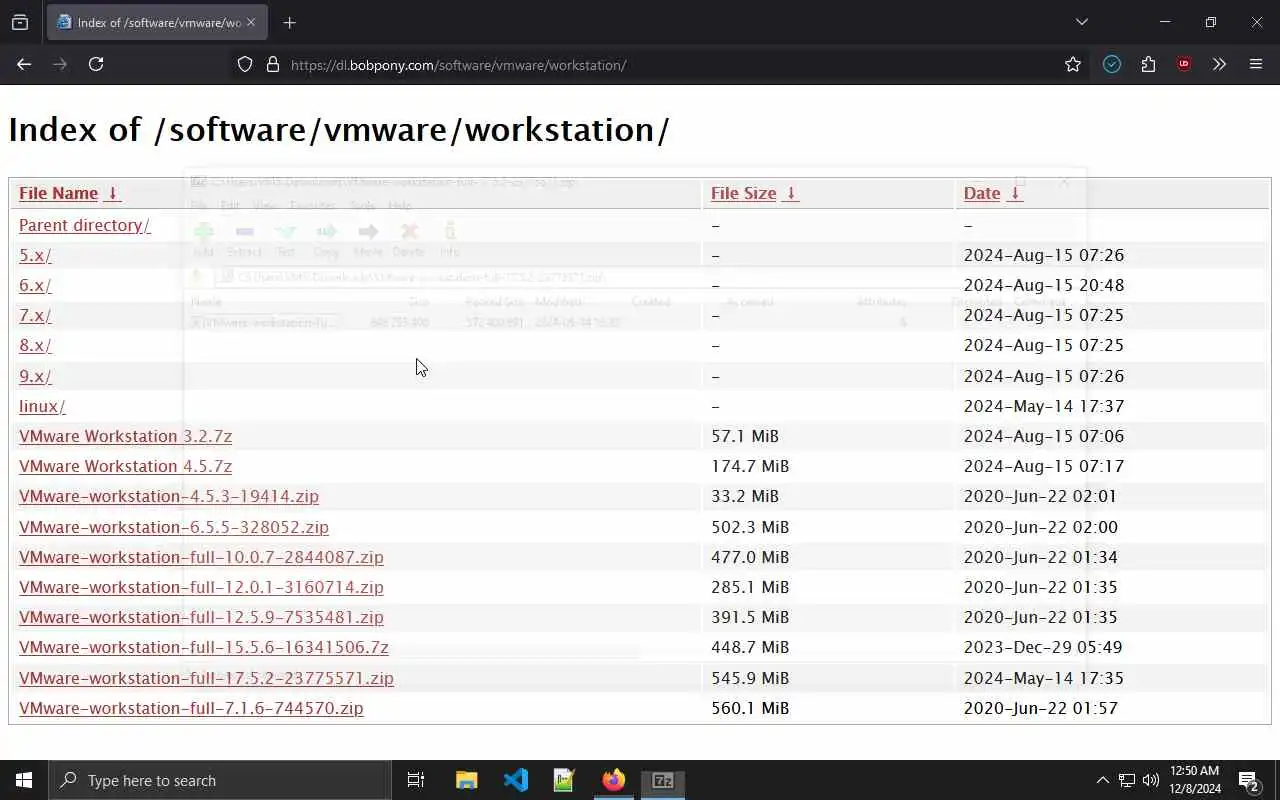Select the Index of /software/vmware tab
This screenshot has width=1280, height=800.
(157, 22)
